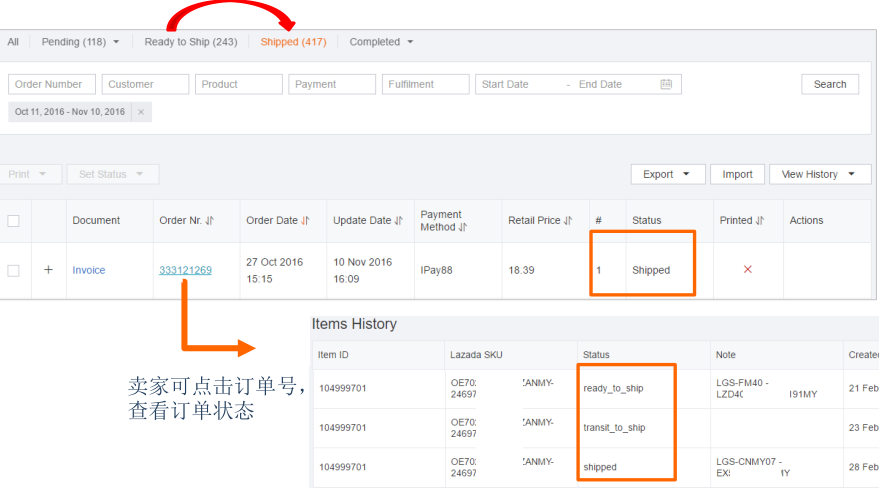Click the Document column header
This screenshot has height=488, width=879.
point(96,221)
